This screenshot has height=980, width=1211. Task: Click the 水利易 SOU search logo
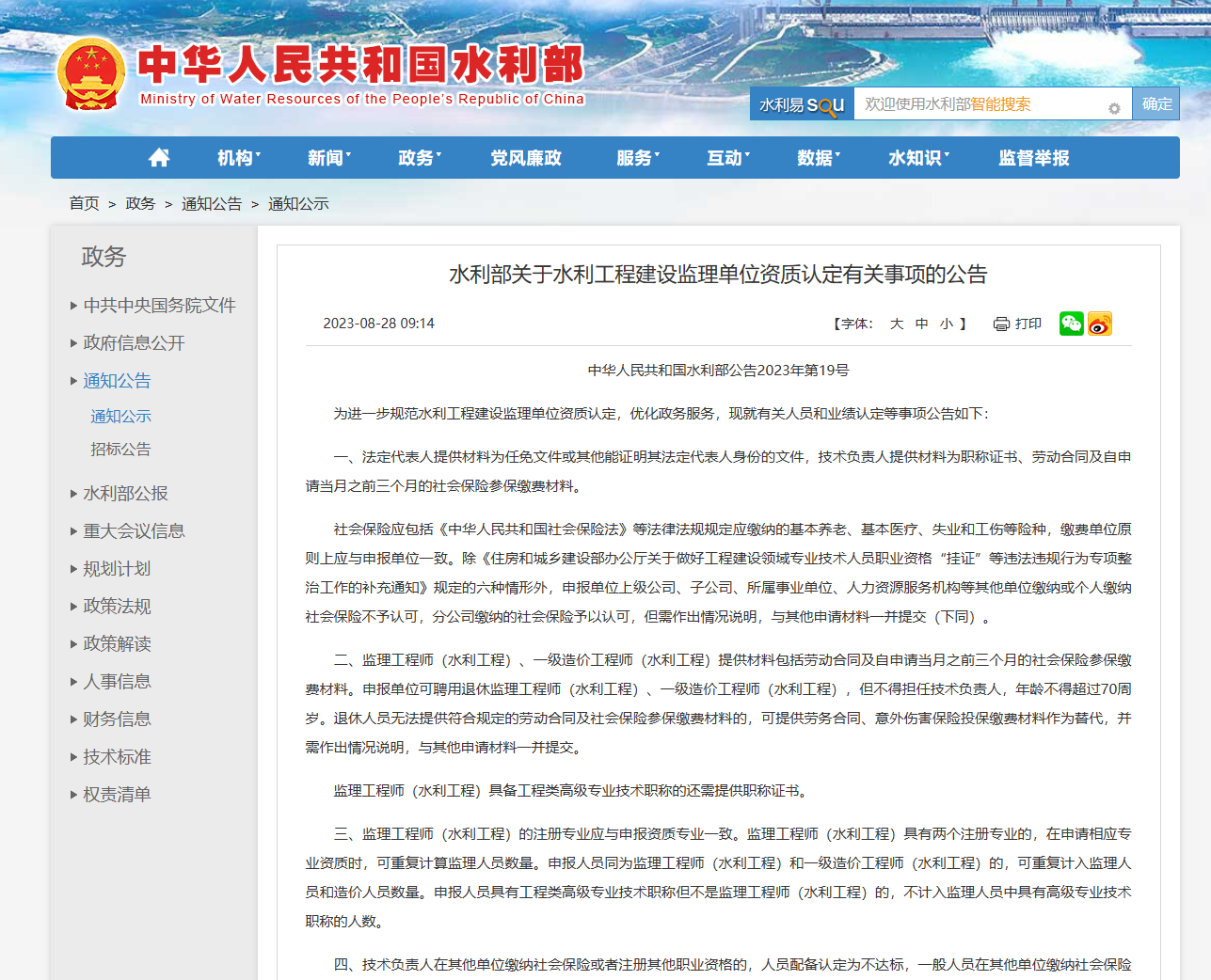click(802, 104)
